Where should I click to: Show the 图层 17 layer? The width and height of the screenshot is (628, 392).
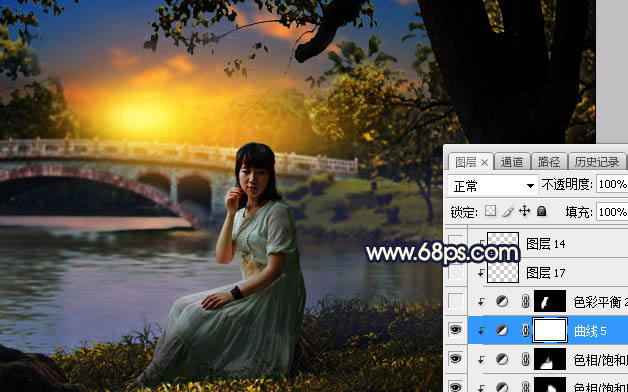pos(455,272)
